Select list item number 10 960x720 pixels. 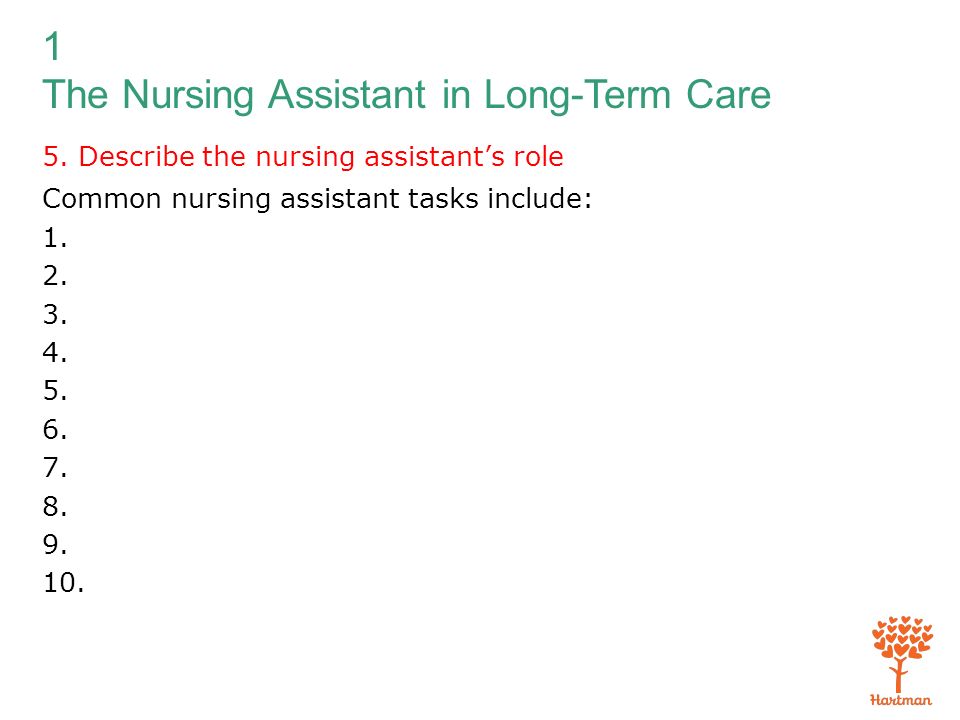(64, 583)
